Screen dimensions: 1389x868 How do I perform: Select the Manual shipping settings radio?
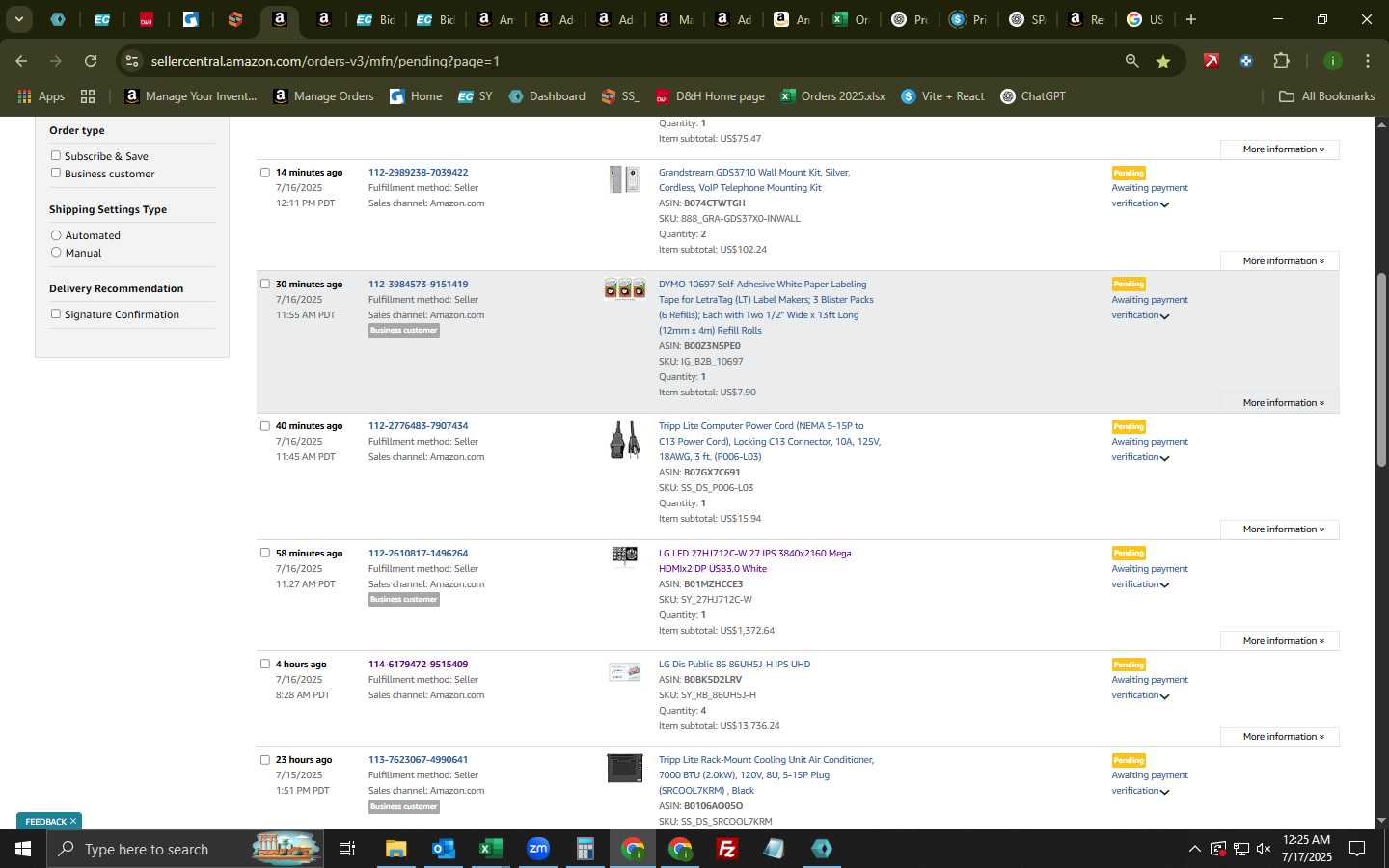tap(56, 253)
